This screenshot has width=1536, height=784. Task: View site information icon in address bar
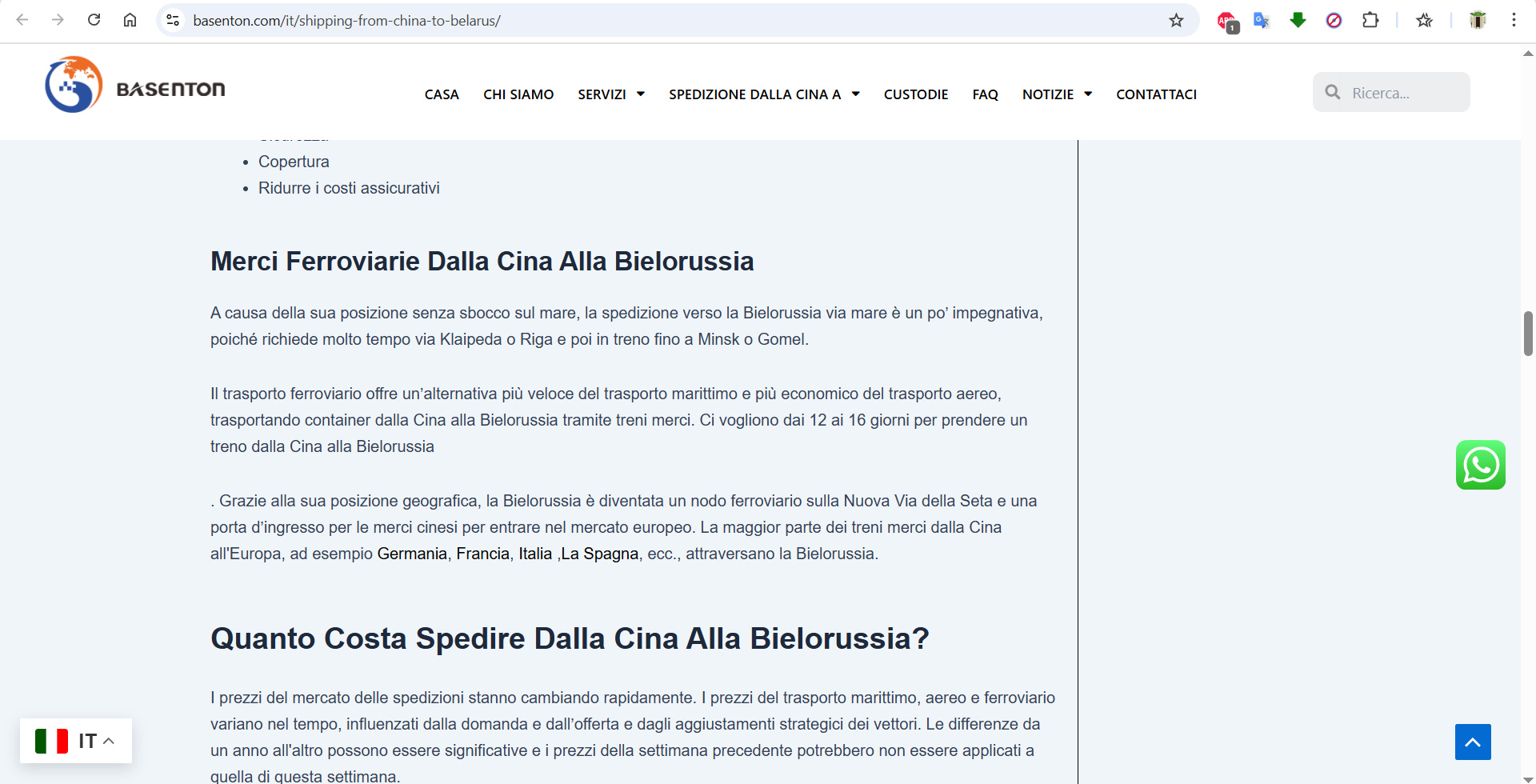pyautogui.click(x=173, y=20)
